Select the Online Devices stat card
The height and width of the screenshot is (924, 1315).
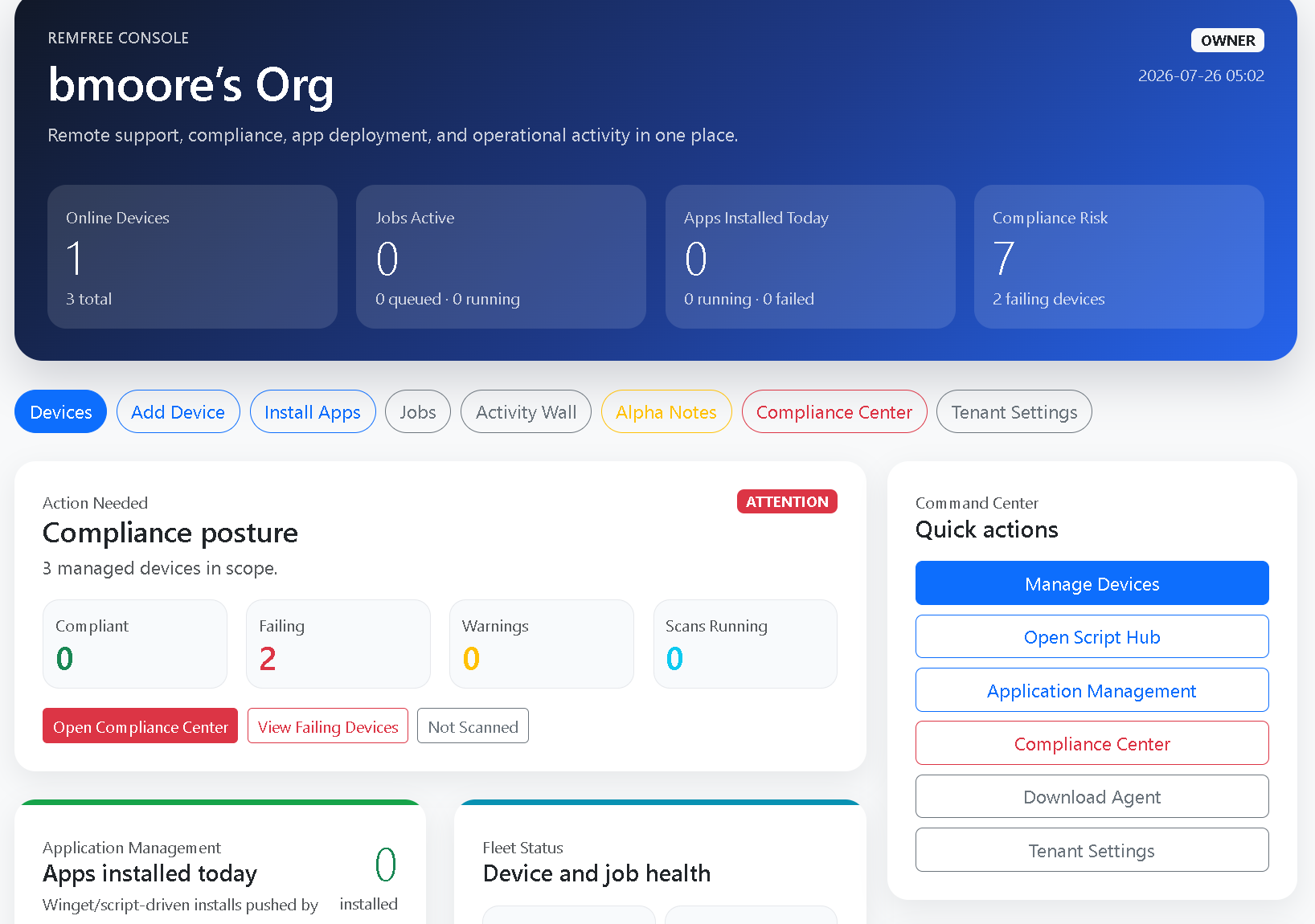pyautogui.click(x=192, y=256)
